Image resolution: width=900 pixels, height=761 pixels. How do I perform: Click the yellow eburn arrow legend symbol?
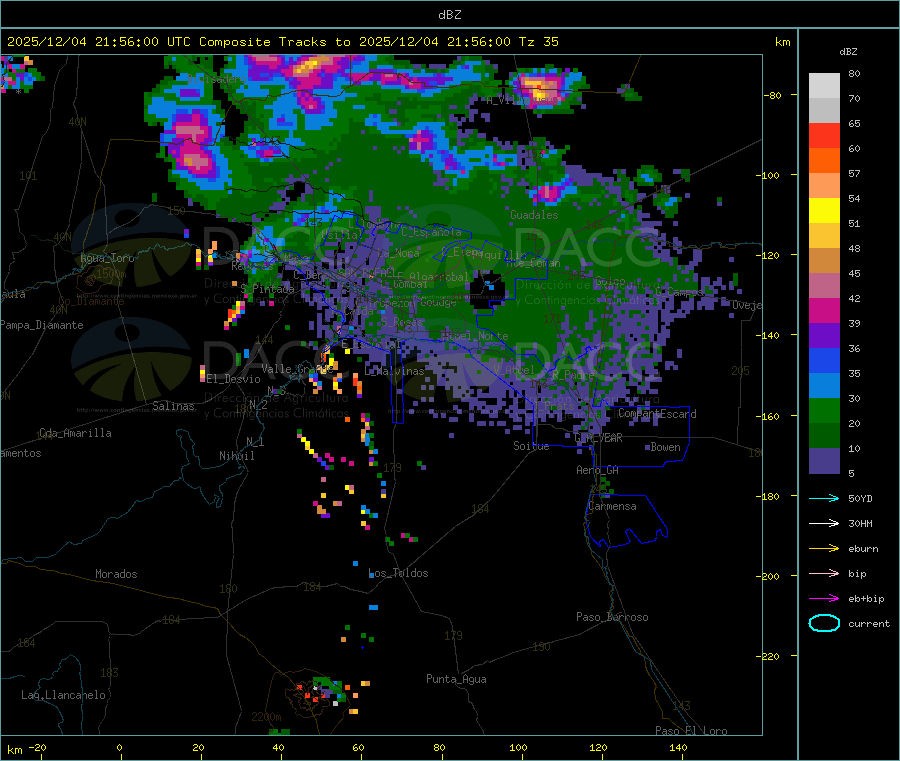click(824, 549)
